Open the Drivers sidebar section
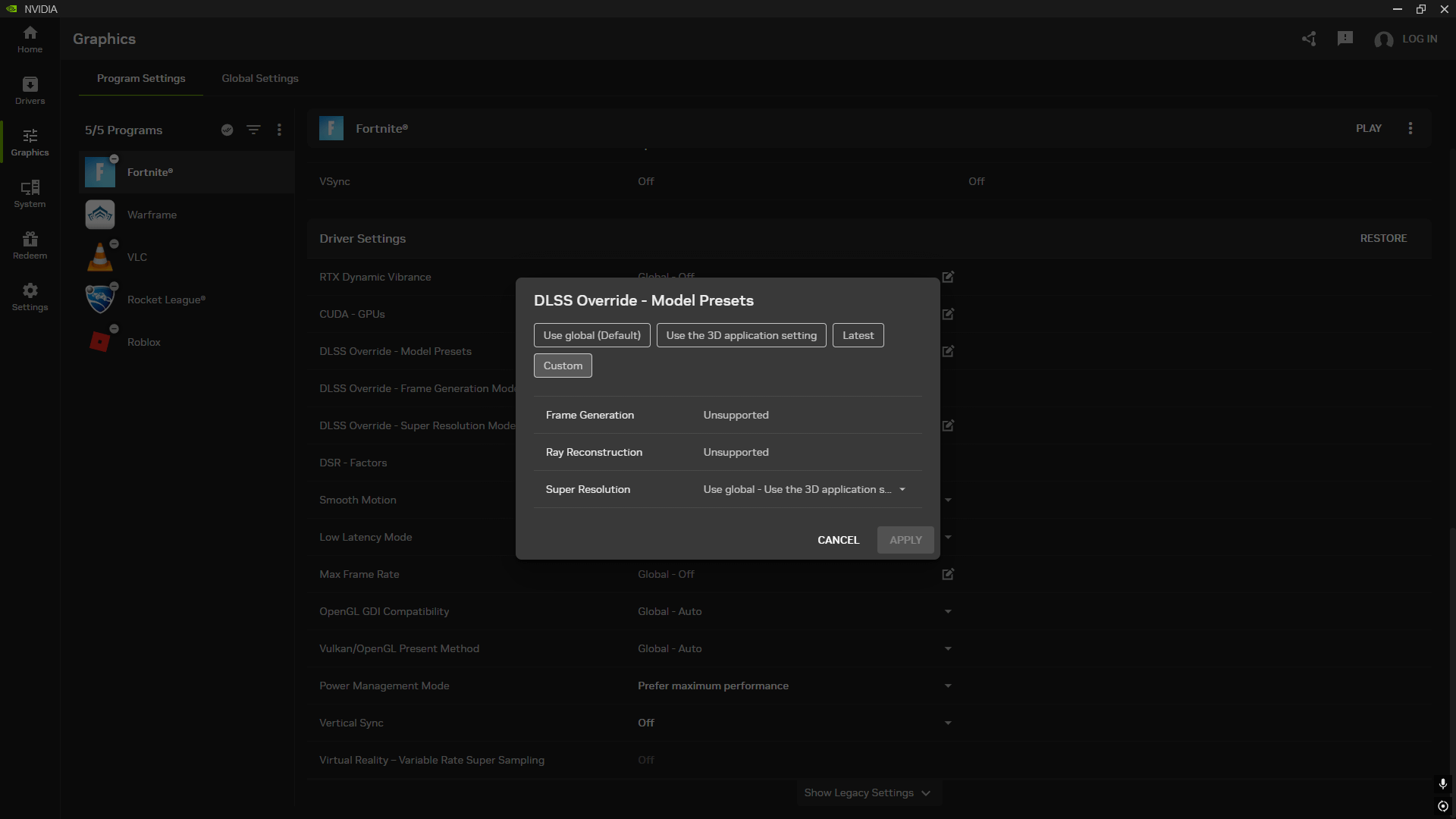The height and width of the screenshot is (819, 1456). click(30, 91)
